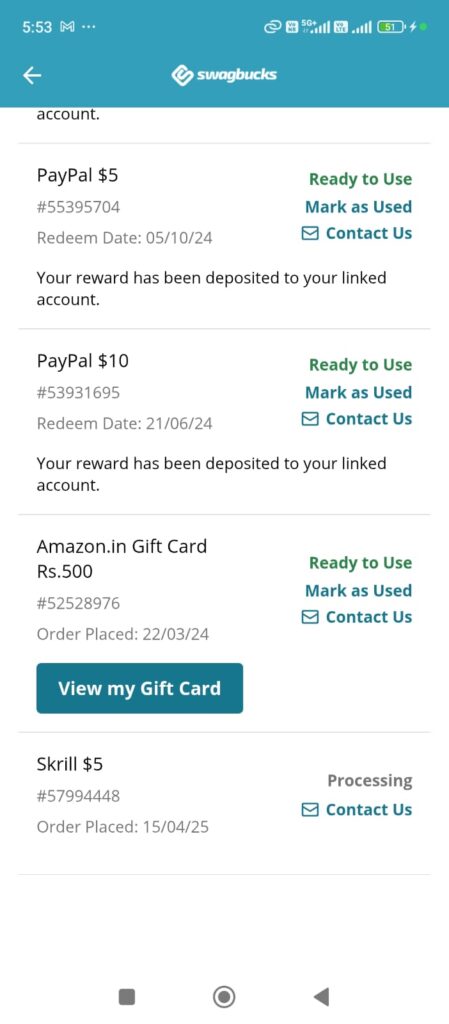The height and width of the screenshot is (1024, 449).
Task: Tap the Android recent apps square
Action: [x=127, y=997]
